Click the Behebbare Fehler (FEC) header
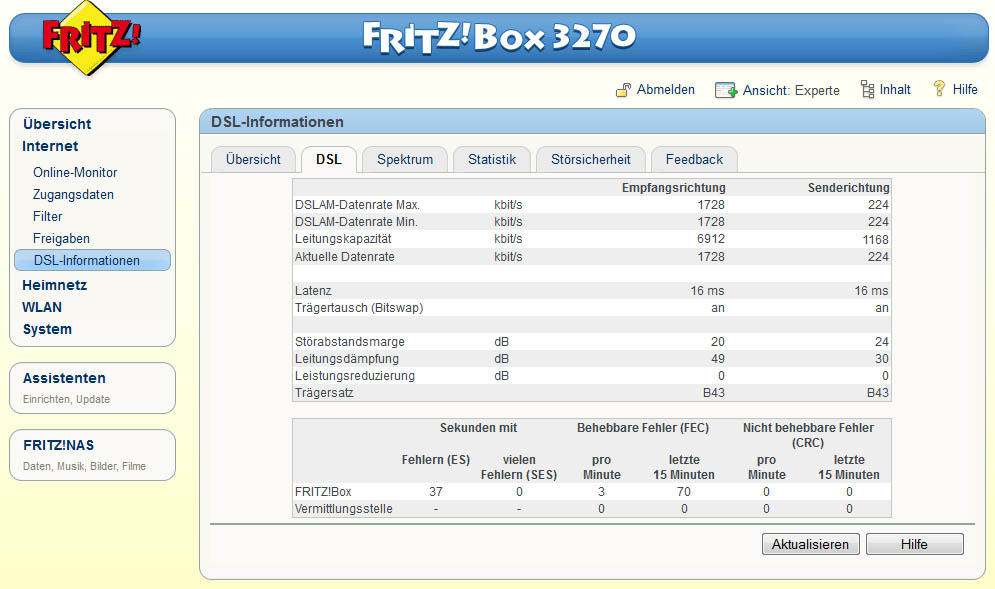This screenshot has width=995, height=589. [x=643, y=428]
